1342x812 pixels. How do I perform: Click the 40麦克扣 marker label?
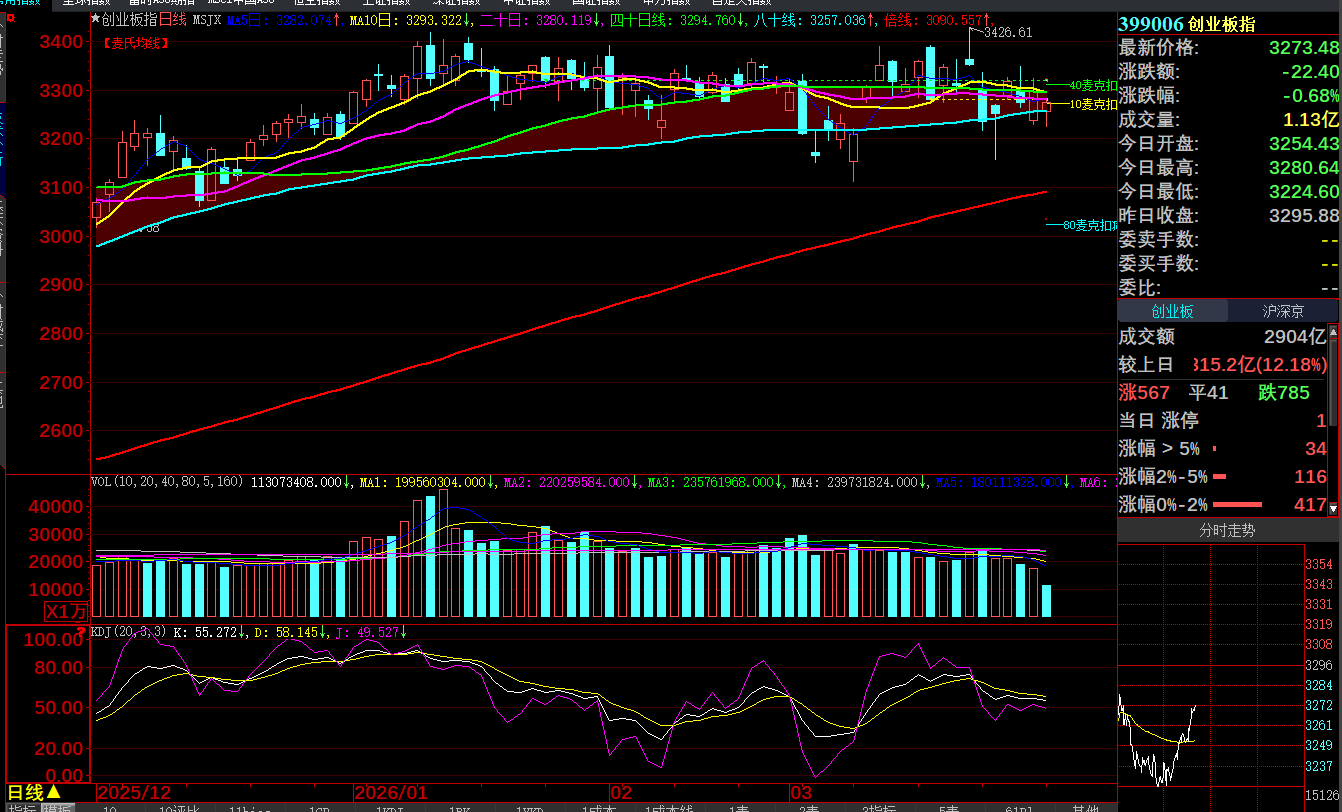(1093, 86)
